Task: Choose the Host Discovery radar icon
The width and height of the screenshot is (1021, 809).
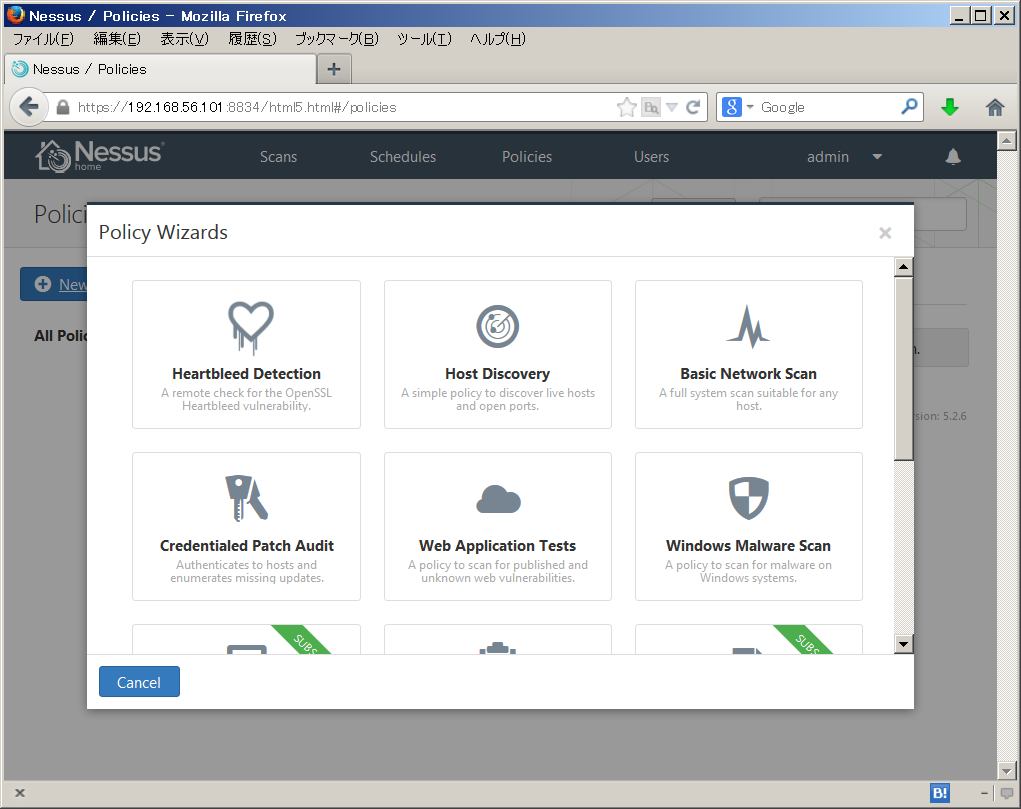Action: [497, 326]
